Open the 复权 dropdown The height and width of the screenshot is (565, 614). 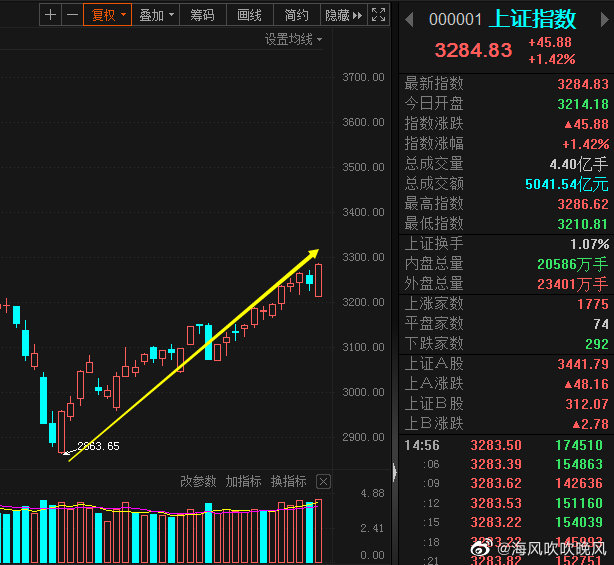click(108, 15)
